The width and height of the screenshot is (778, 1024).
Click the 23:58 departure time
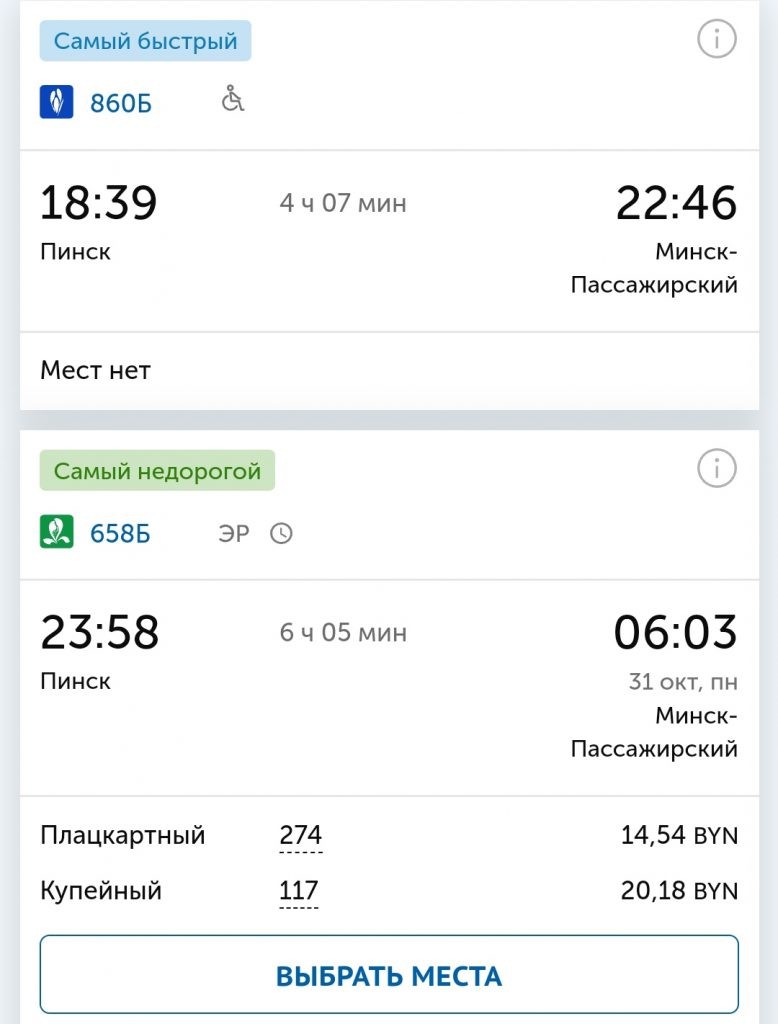pos(99,633)
